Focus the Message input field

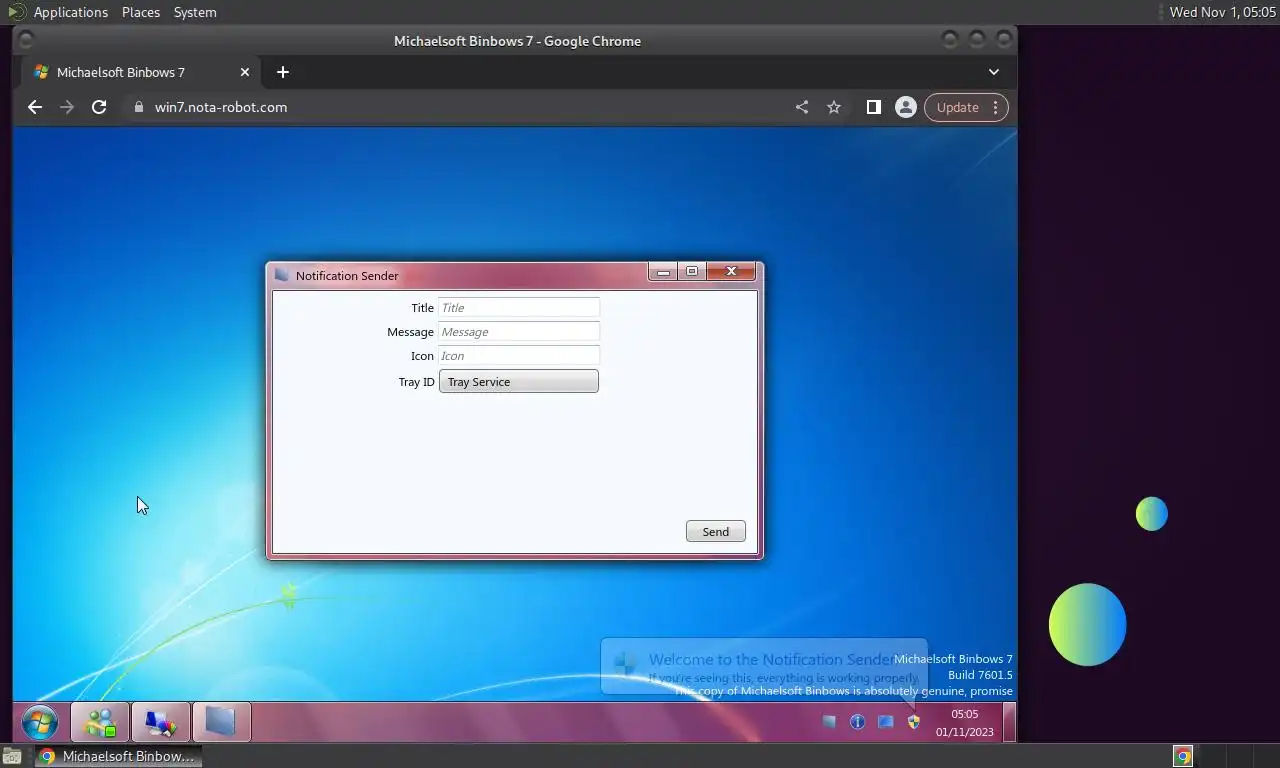519,332
